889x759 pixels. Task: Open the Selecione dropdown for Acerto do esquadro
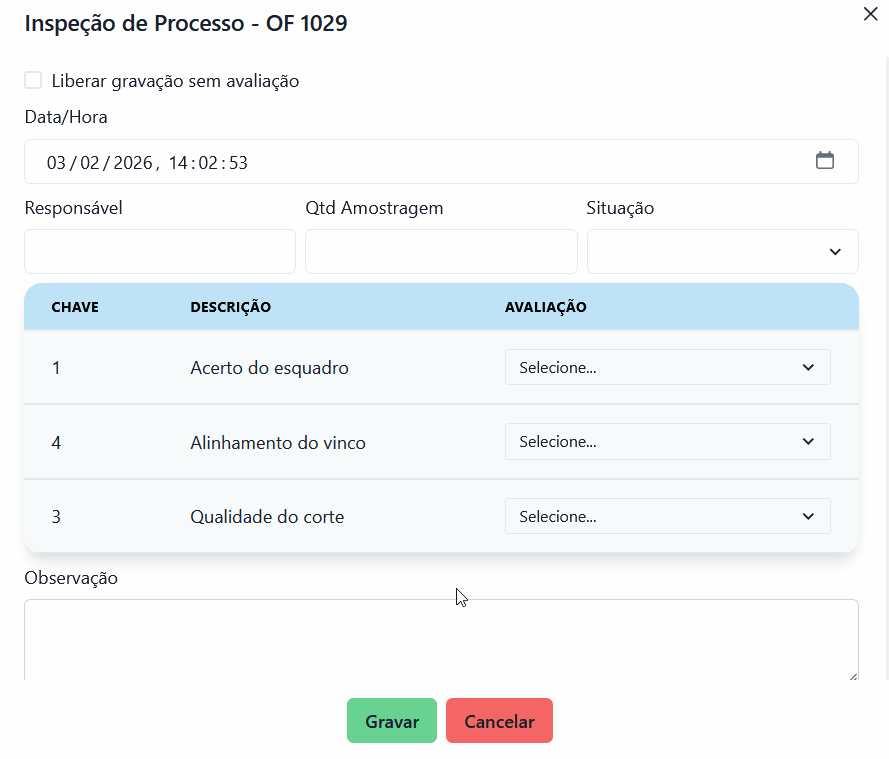tap(667, 367)
